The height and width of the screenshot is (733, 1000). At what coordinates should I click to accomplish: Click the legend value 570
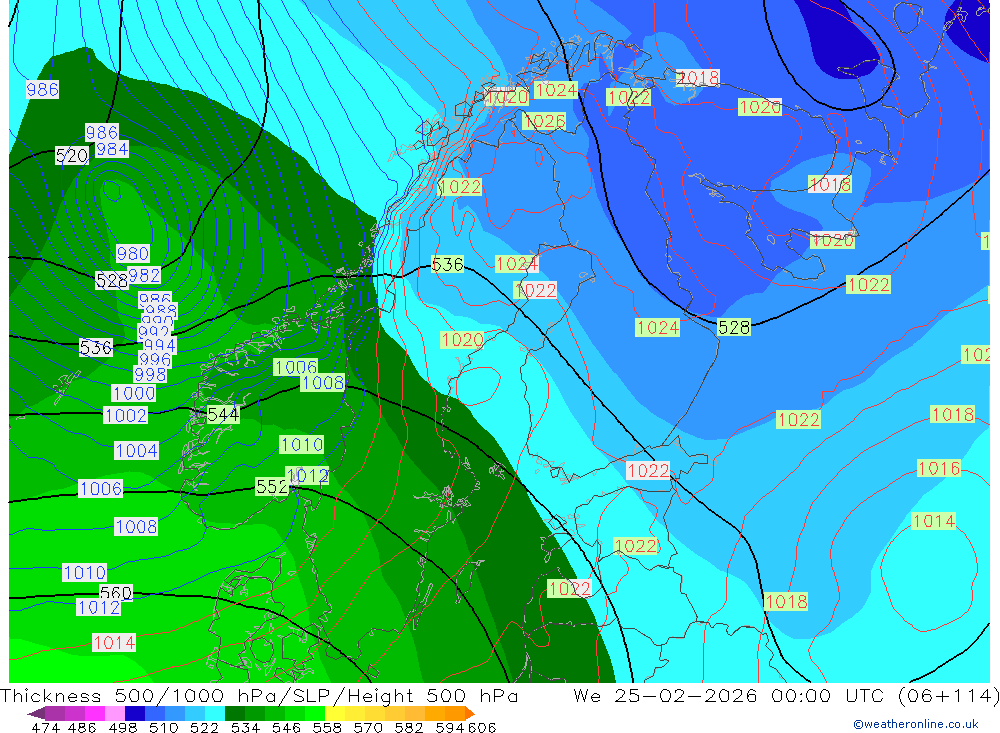tap(368, 727)
